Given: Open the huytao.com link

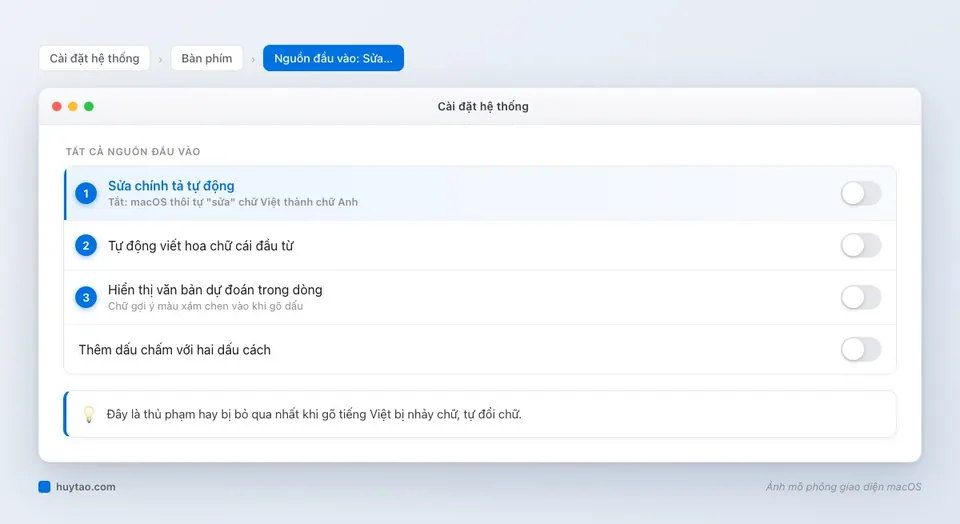Looking at the screenshot, I should pyautogui.click(x=86, y=487).
